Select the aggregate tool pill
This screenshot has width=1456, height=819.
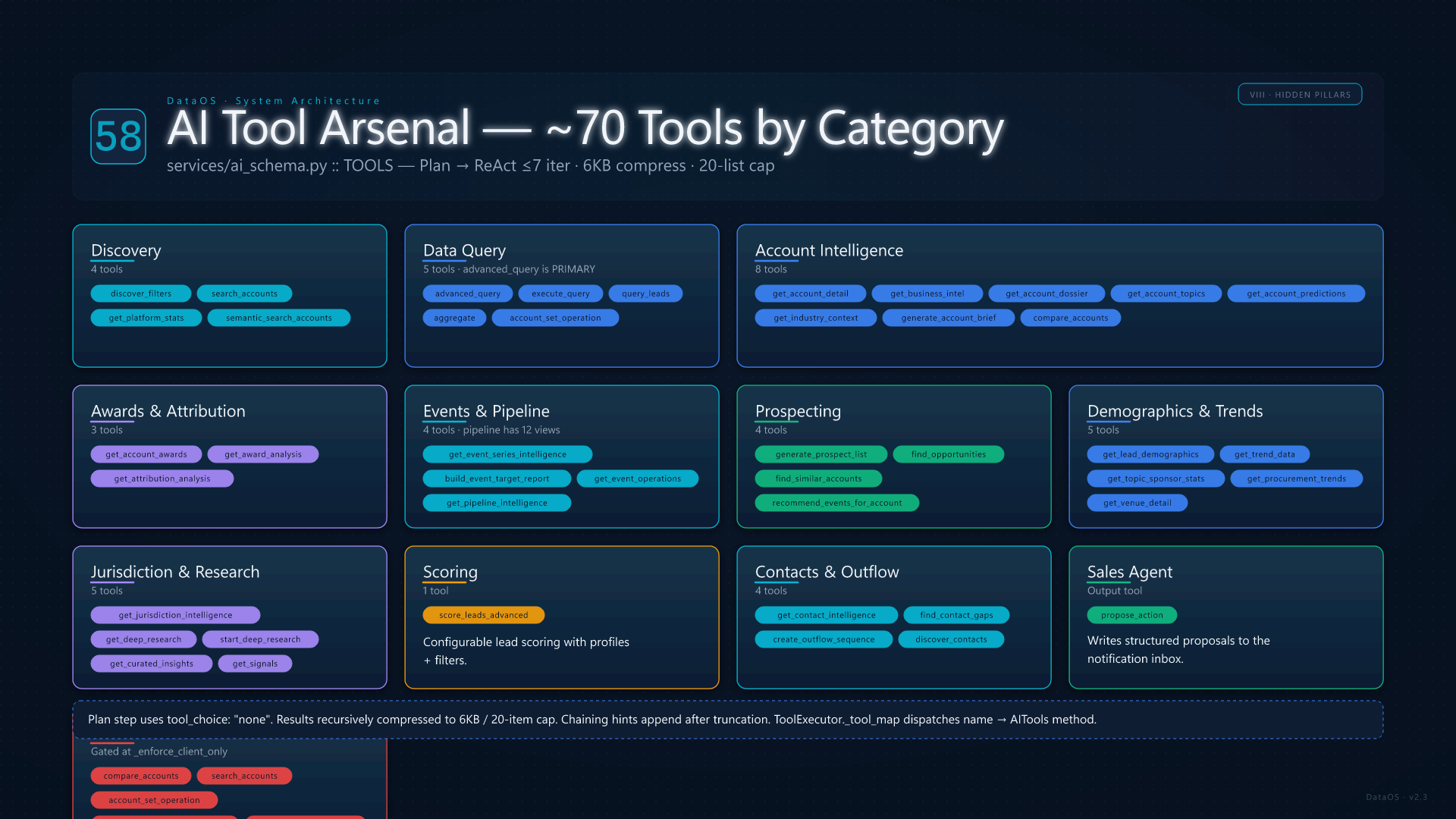click(454, 318)
